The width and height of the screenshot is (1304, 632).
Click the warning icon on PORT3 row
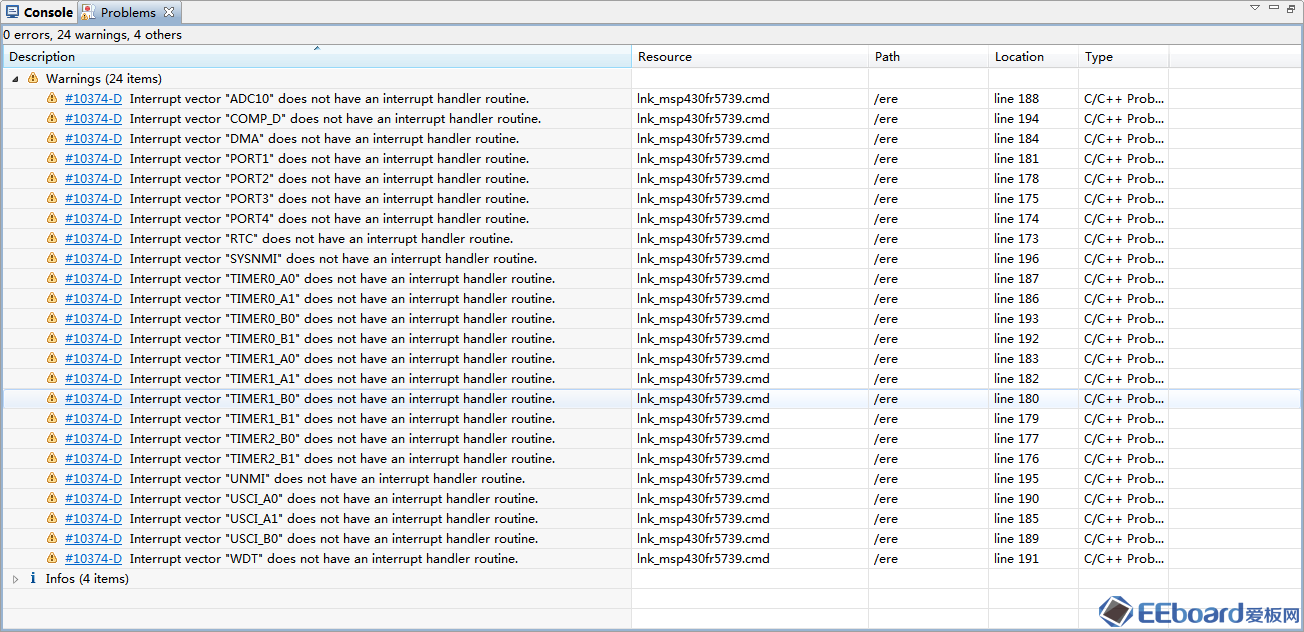52,198
